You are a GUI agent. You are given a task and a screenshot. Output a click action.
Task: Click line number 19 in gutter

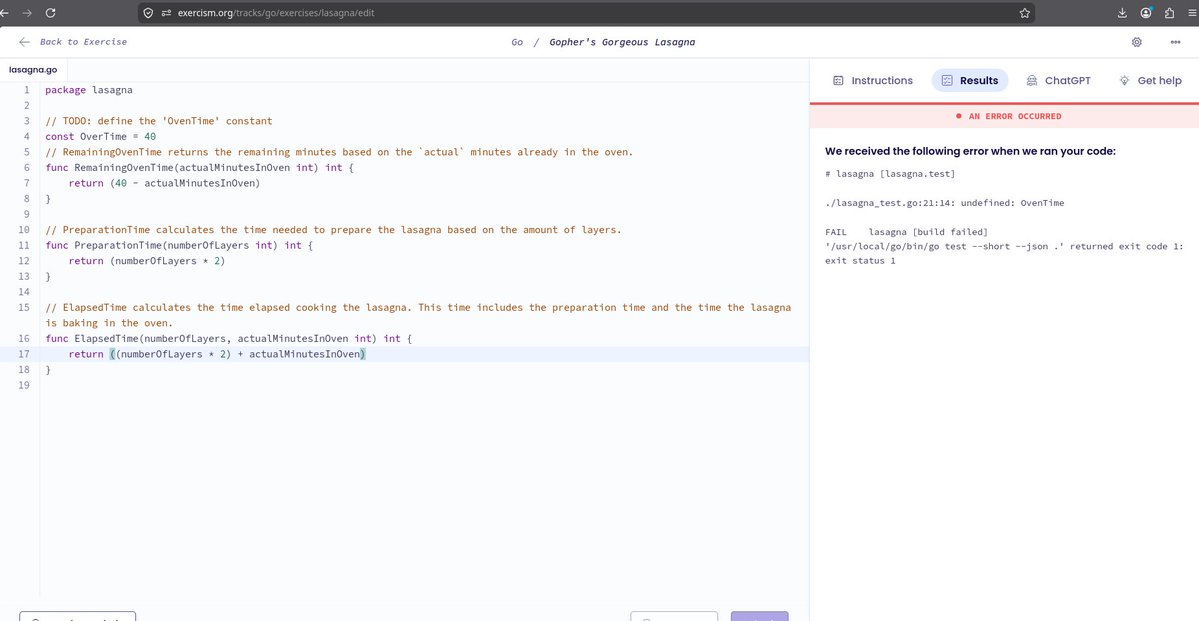23,385
